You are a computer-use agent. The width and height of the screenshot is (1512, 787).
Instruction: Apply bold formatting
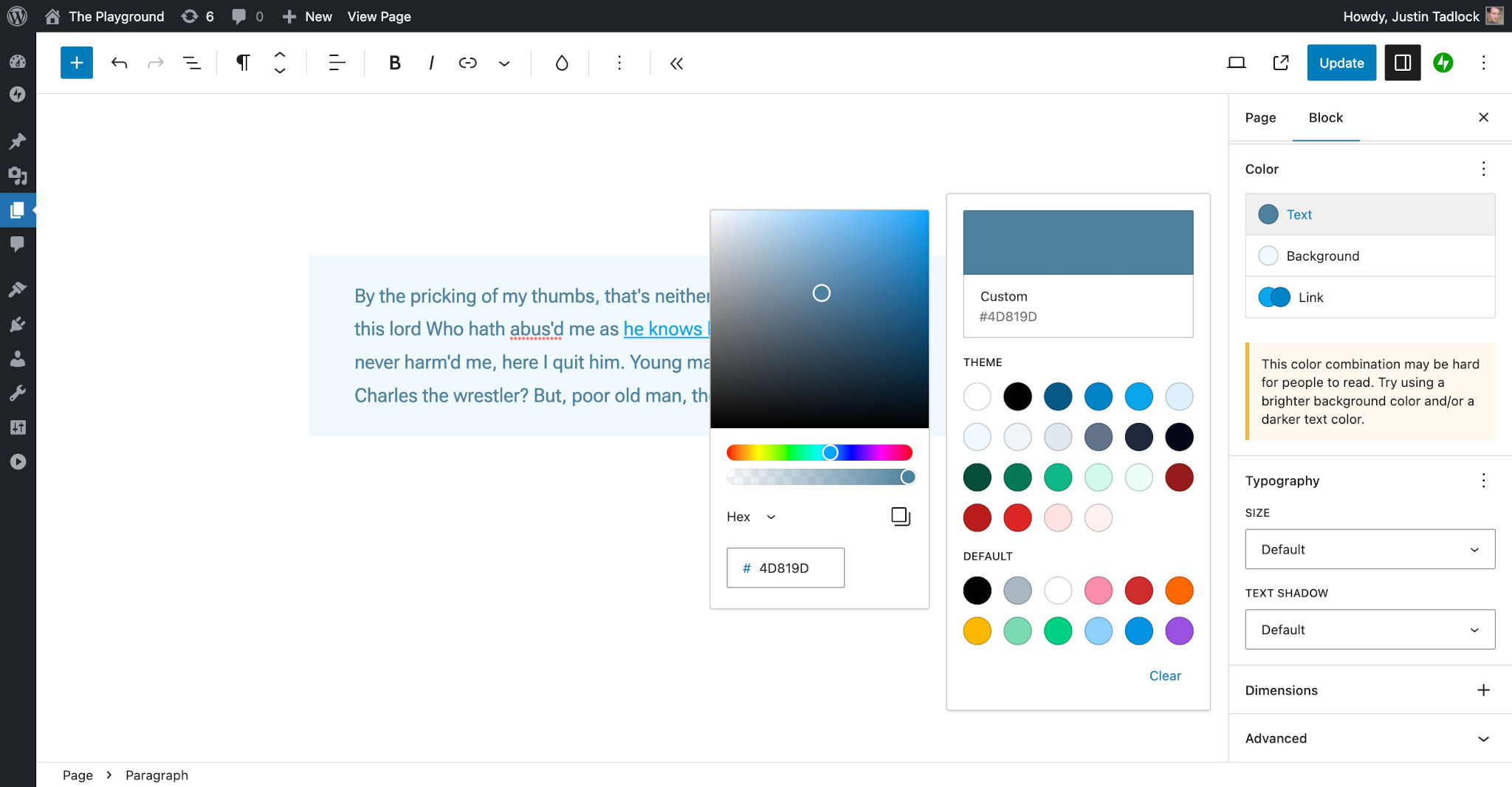(394, 63)
